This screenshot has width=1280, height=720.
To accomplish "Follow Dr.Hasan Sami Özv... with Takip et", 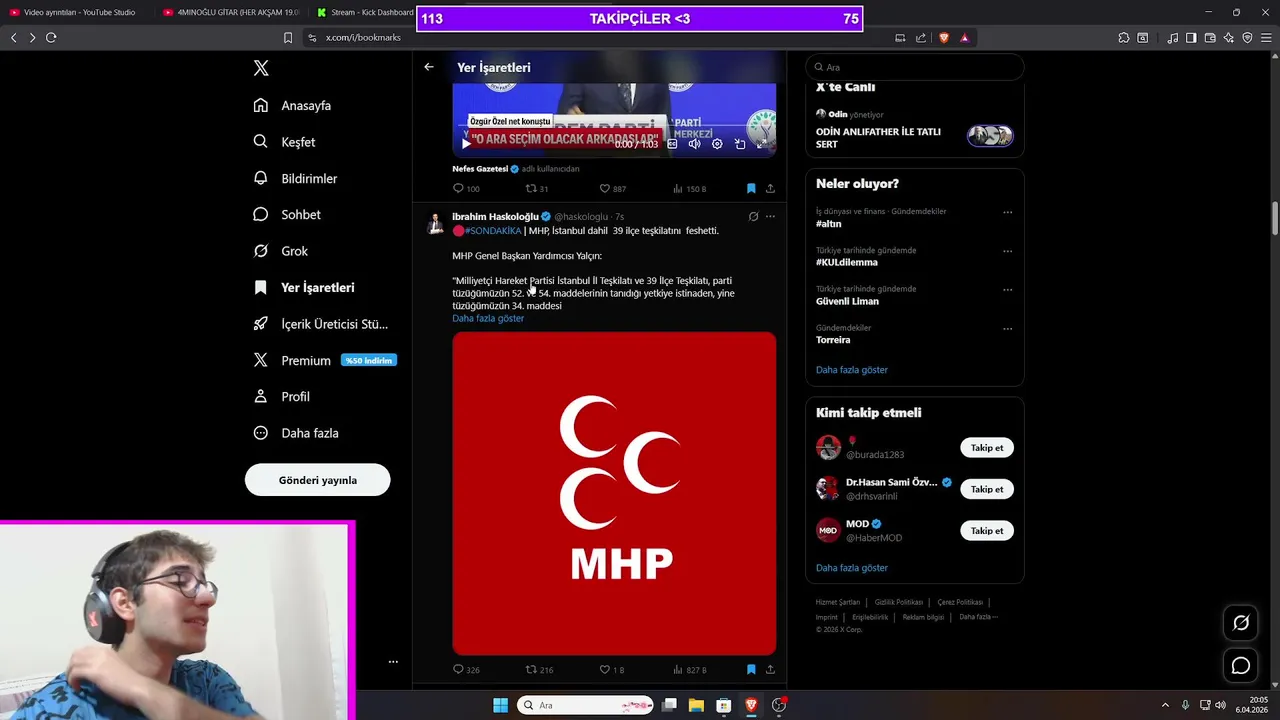I will [x=987, y=489].
